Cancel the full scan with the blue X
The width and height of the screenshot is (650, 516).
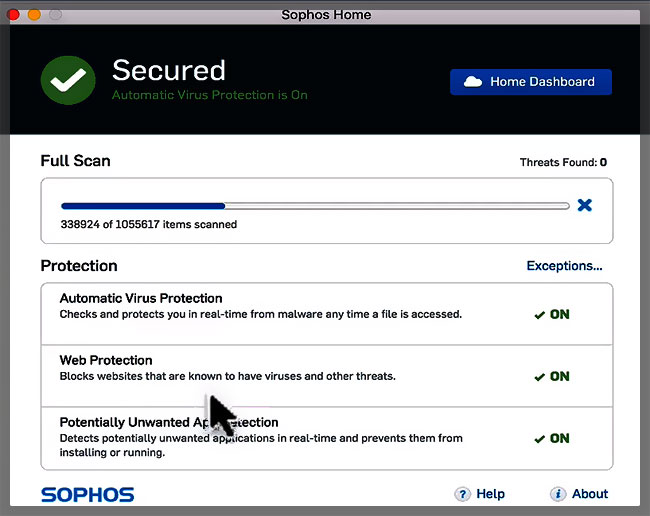click(x=585, y=205)
